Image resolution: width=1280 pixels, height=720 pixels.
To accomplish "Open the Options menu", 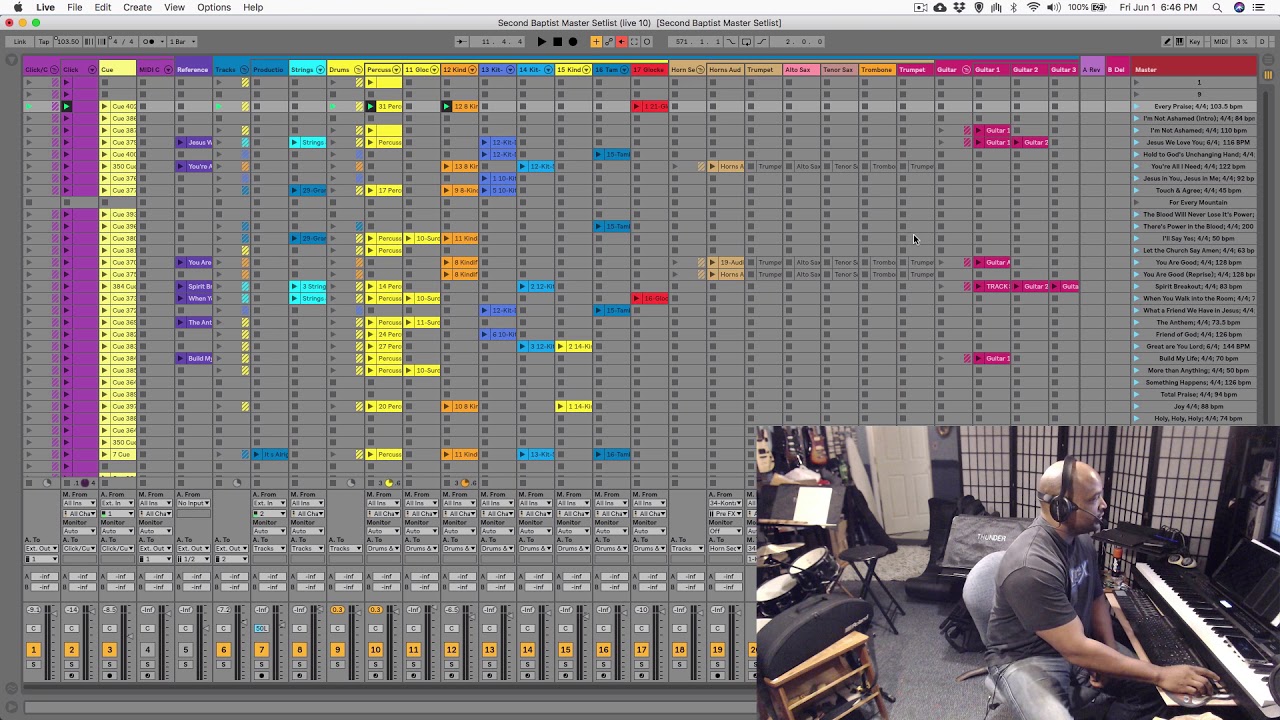I will [214, 7].
